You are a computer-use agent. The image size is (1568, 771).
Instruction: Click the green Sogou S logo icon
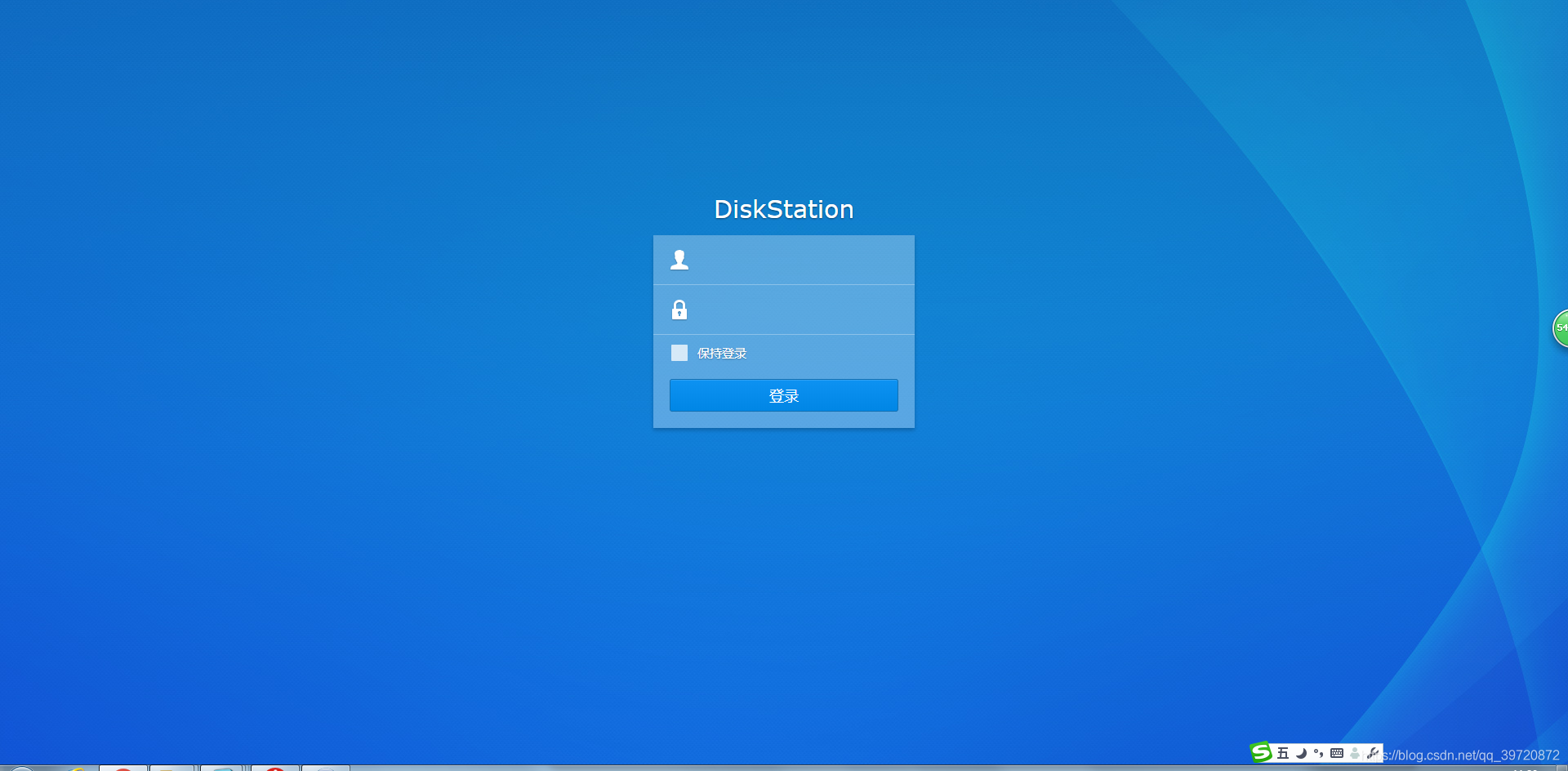click(1262, 752)
